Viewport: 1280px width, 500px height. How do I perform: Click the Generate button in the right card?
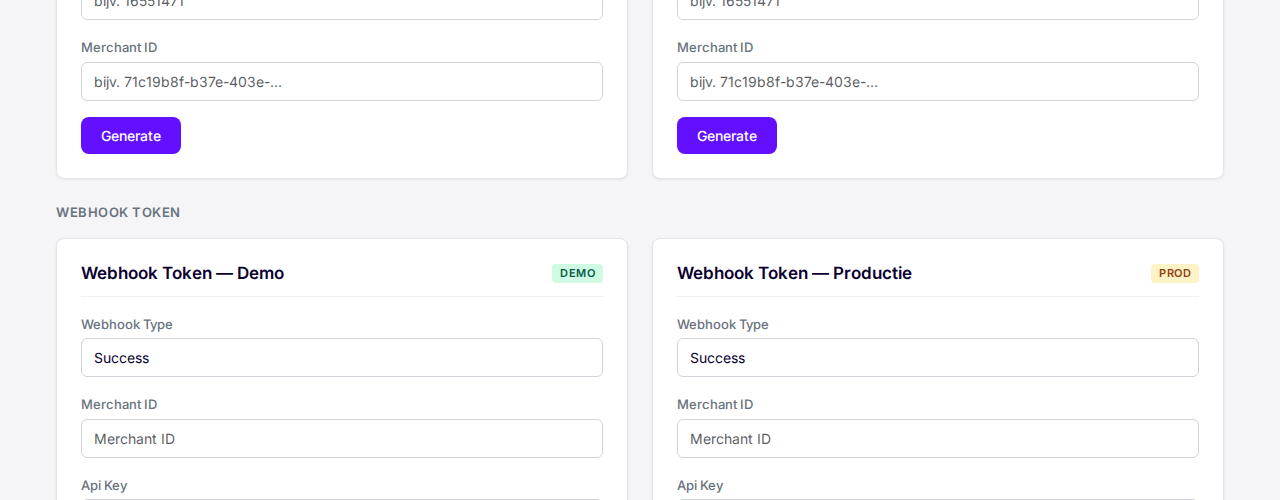(727, 136)
